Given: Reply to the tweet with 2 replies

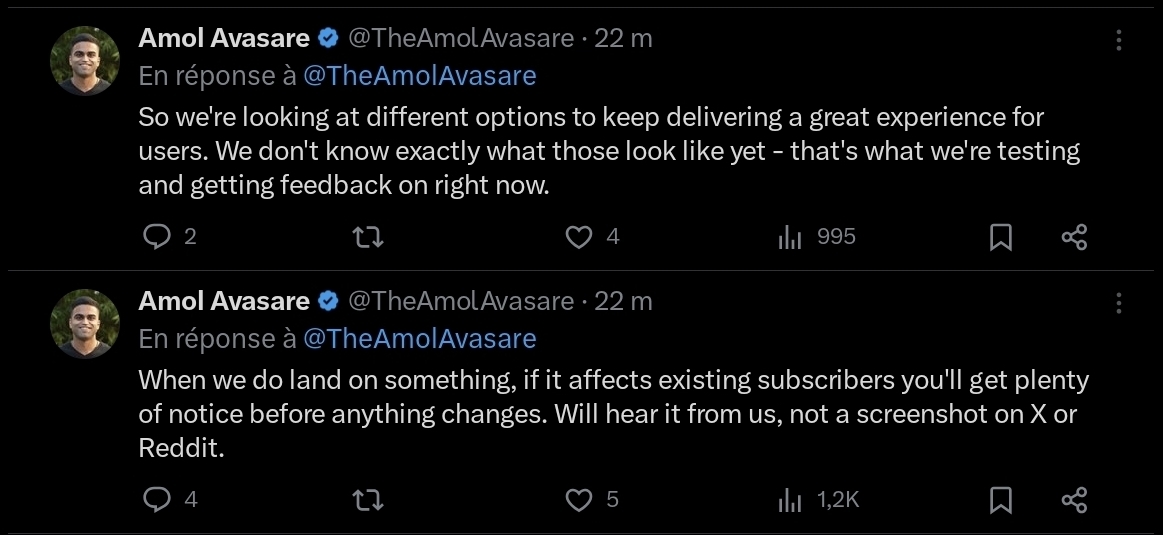Looking at the screenshot, I should tap(158, 237).
